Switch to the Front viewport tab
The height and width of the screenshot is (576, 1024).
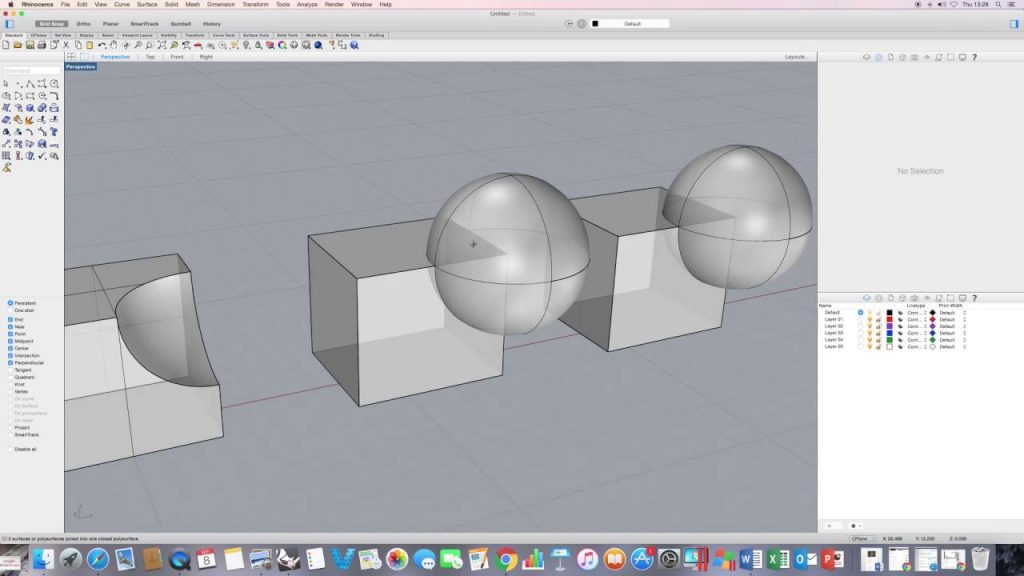177,57
